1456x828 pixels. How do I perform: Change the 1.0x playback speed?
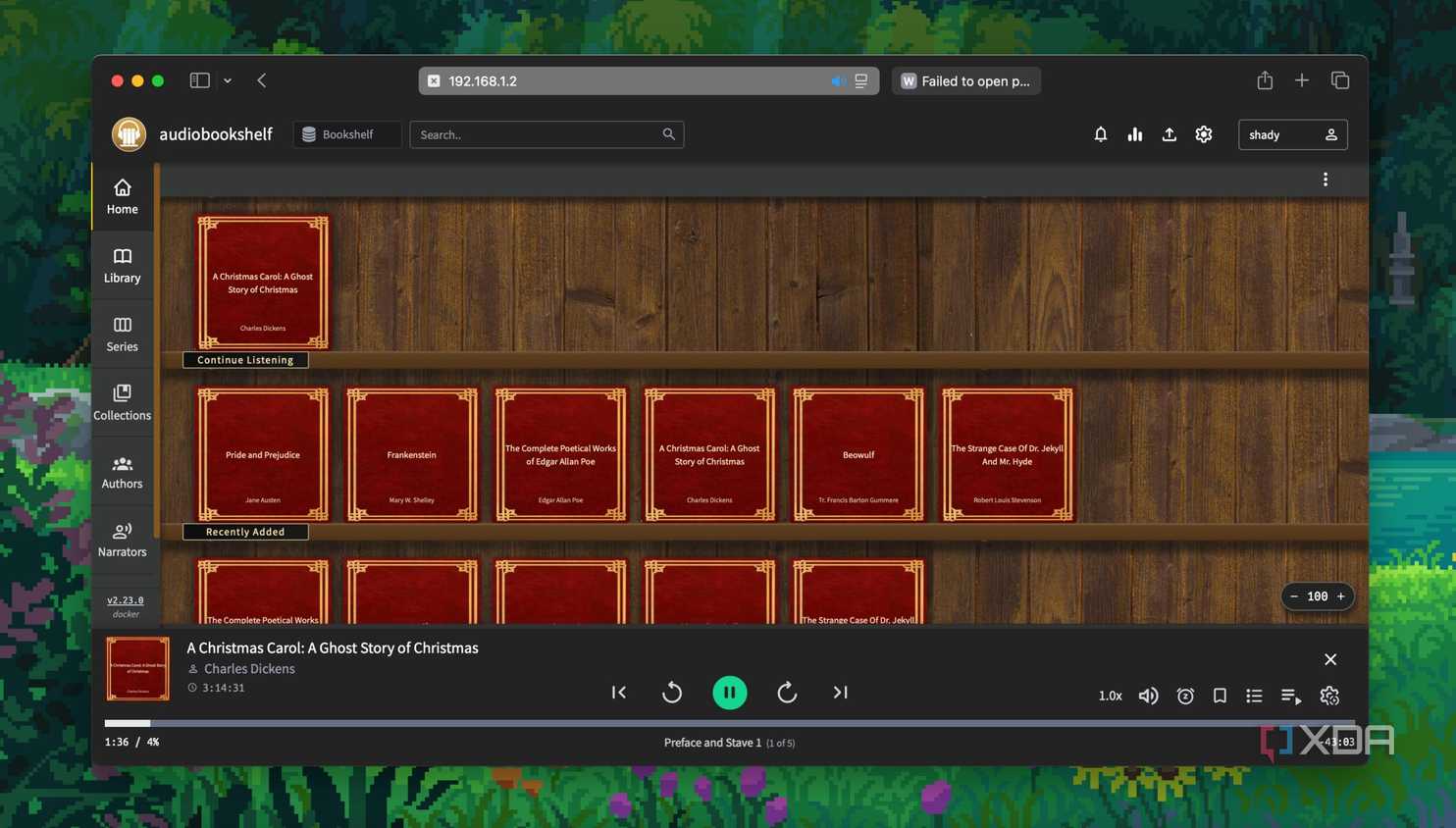(1110, 696)
